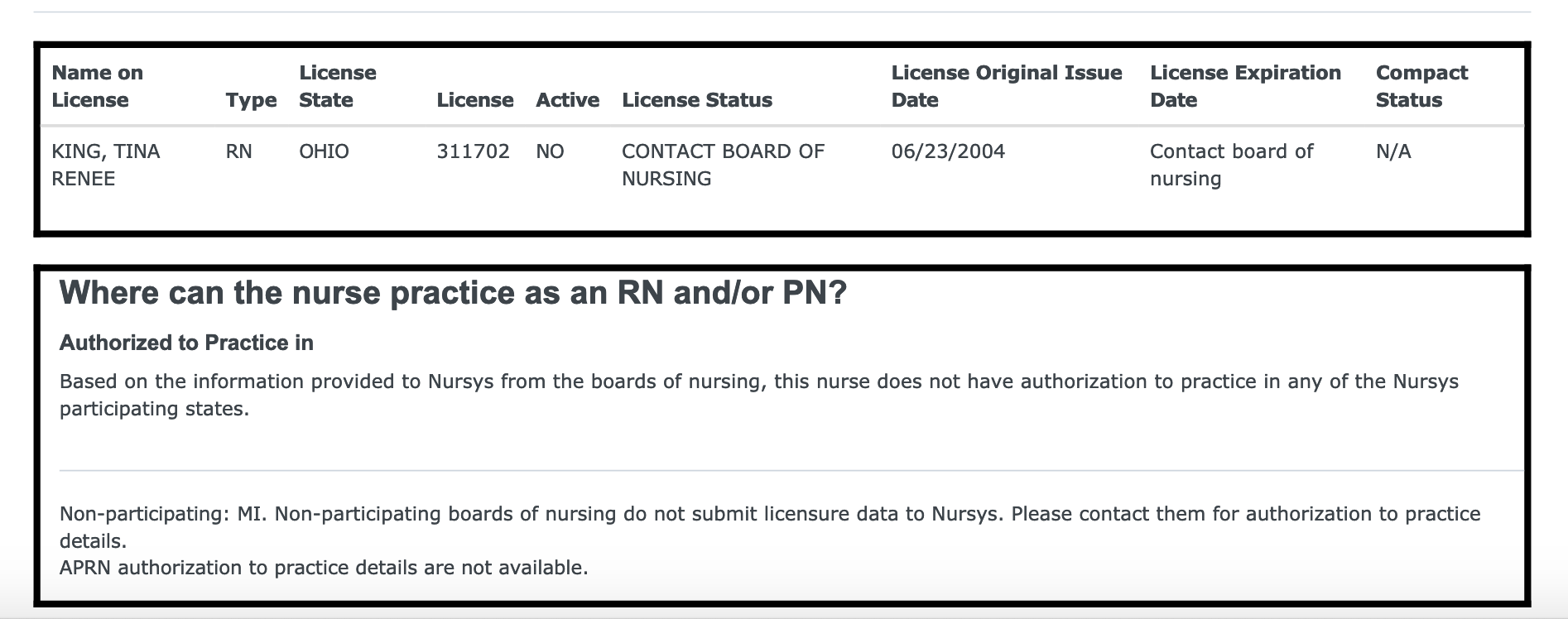Click the 'Contact board of nursing' expiration cell
Viewport: 1568px width, 619px height.
1231,165
